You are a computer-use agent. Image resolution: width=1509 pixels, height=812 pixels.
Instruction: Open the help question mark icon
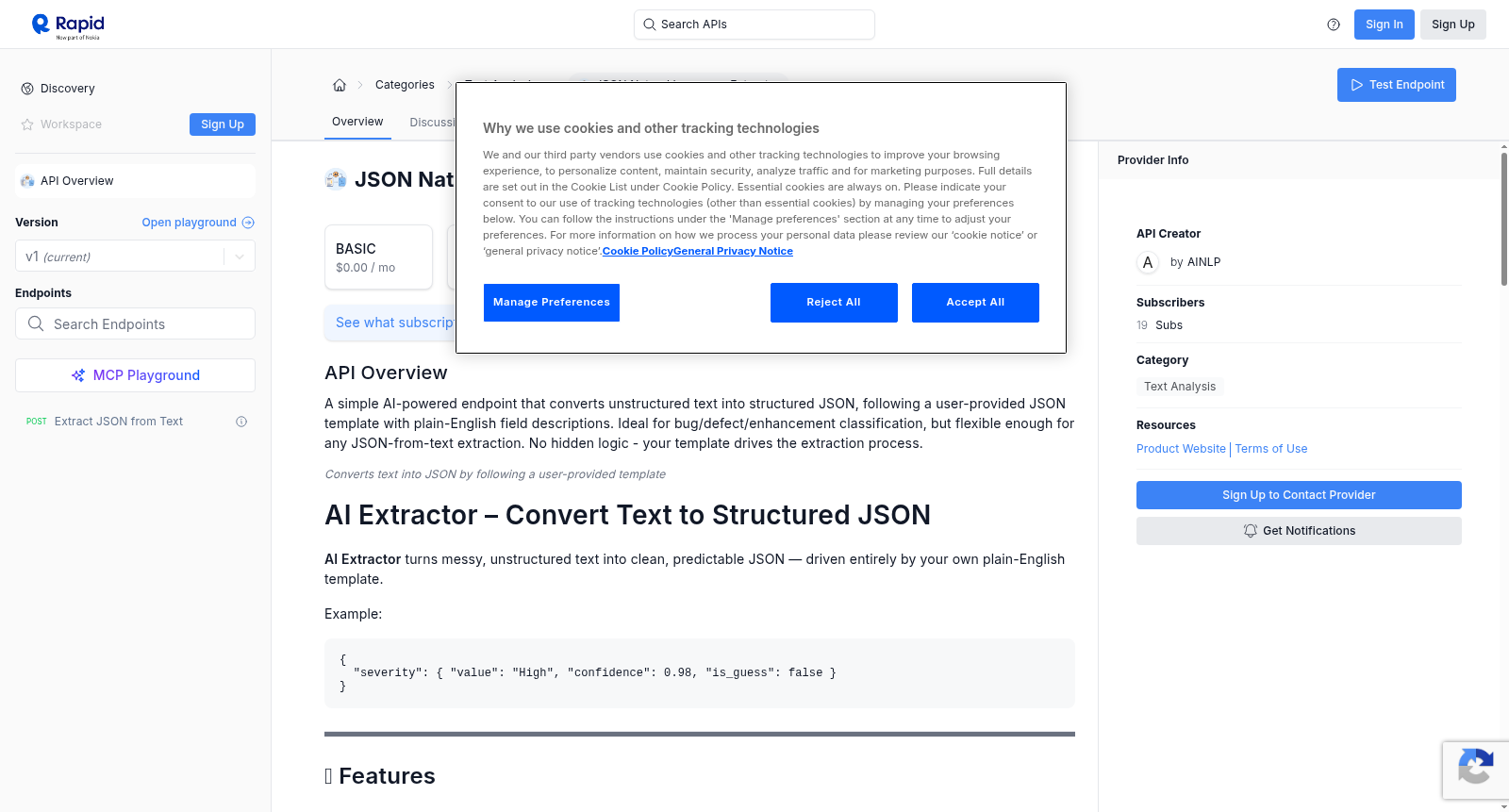click(x=1334, y=25)
